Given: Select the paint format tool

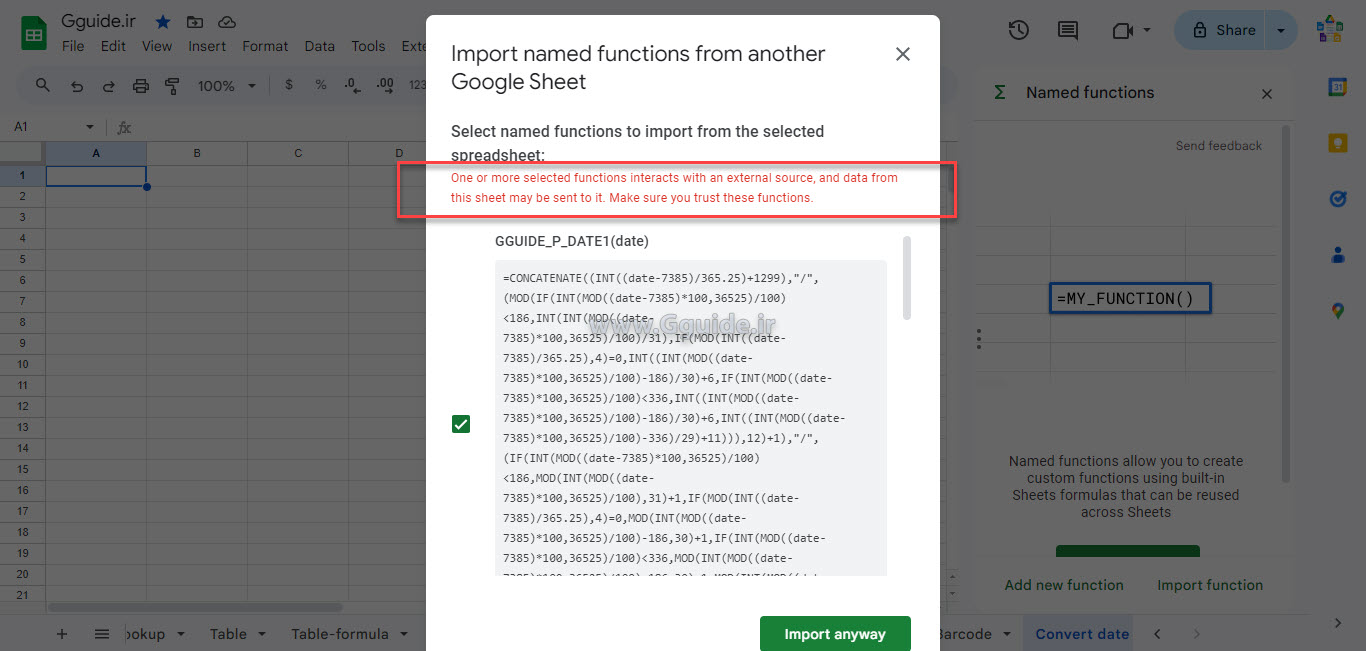Looking at the screenshot, I should point(172,86).
